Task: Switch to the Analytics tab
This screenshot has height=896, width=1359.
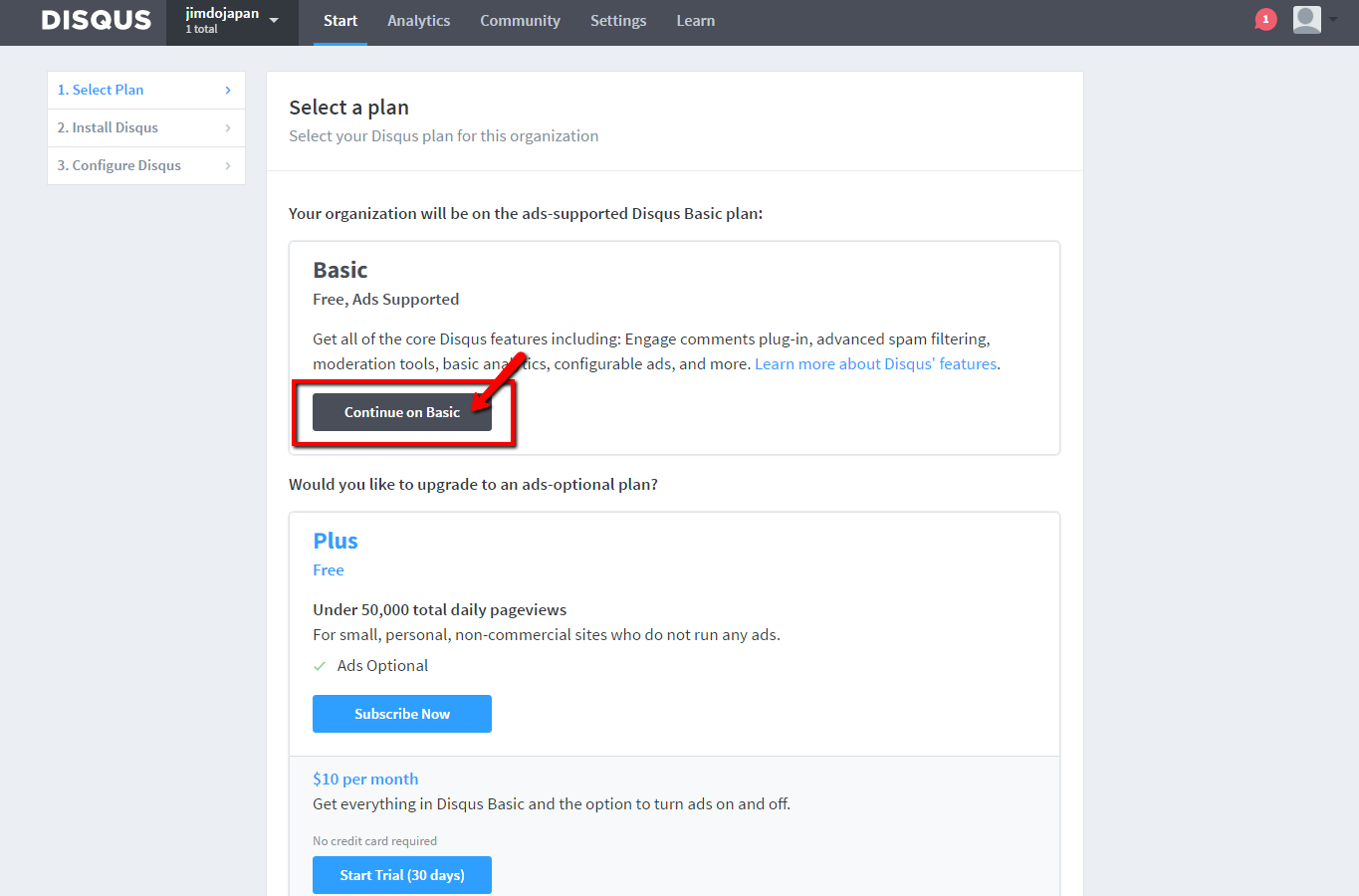Action: point(418,20)
